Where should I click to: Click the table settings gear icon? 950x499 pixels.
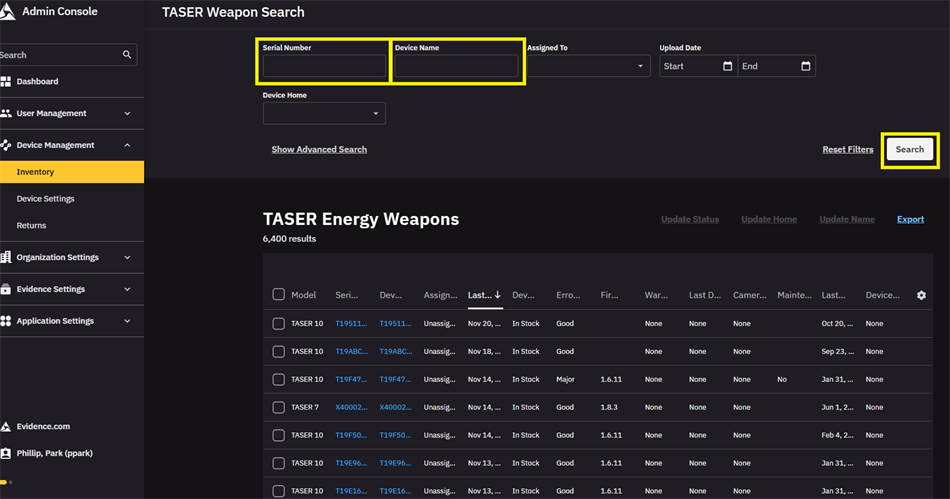click(x=922, y=295)
